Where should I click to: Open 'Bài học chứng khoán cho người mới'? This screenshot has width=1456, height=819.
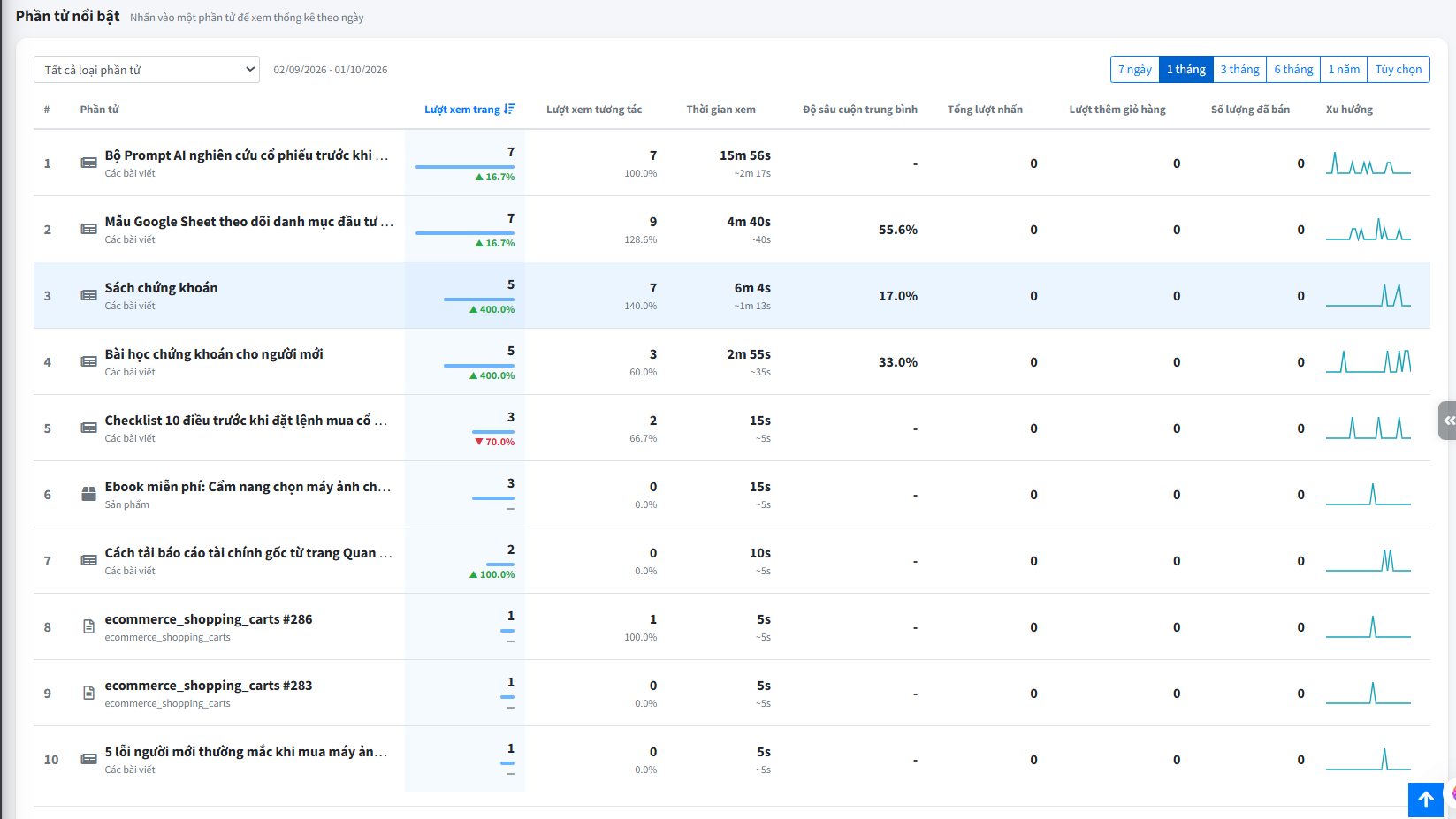[x=214, y=354]
